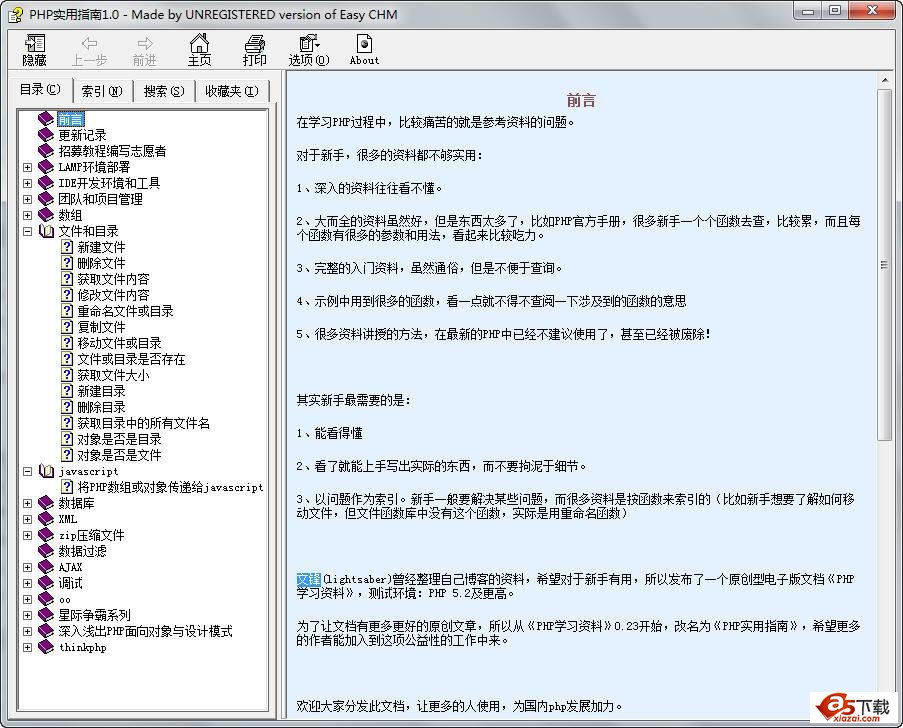Click the 前进 forward arrow icon
This screenshot has width=903, height=728.
point(145,44)
